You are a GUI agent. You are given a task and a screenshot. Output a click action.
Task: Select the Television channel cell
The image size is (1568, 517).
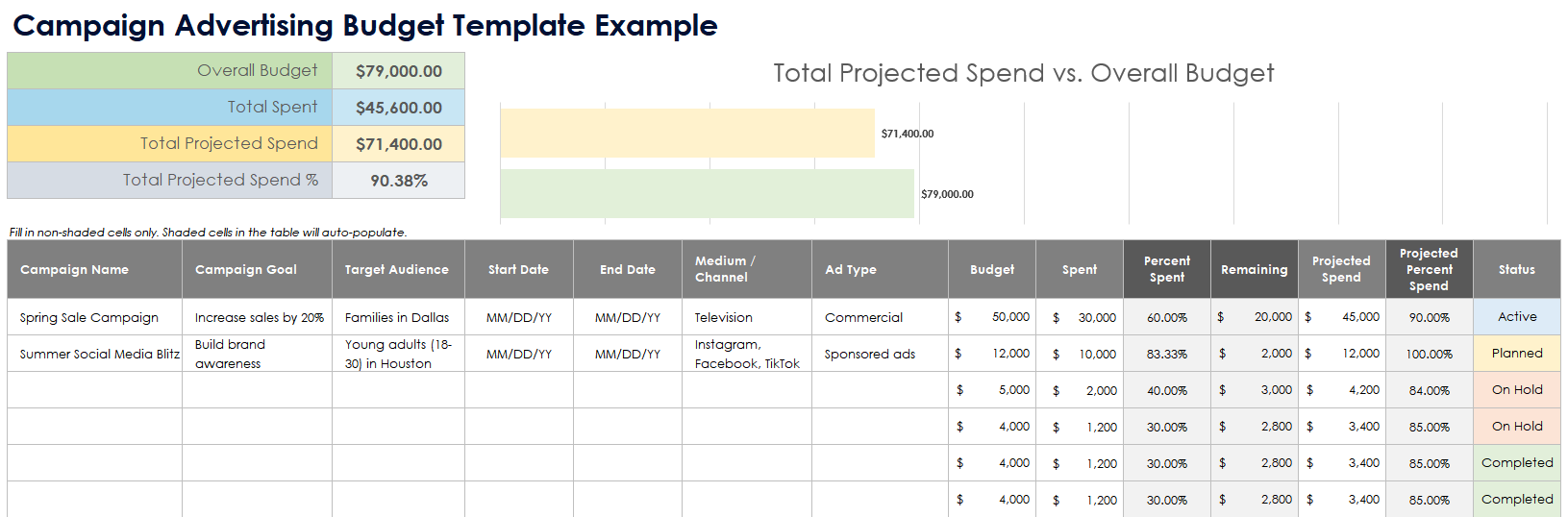(724, 318)
